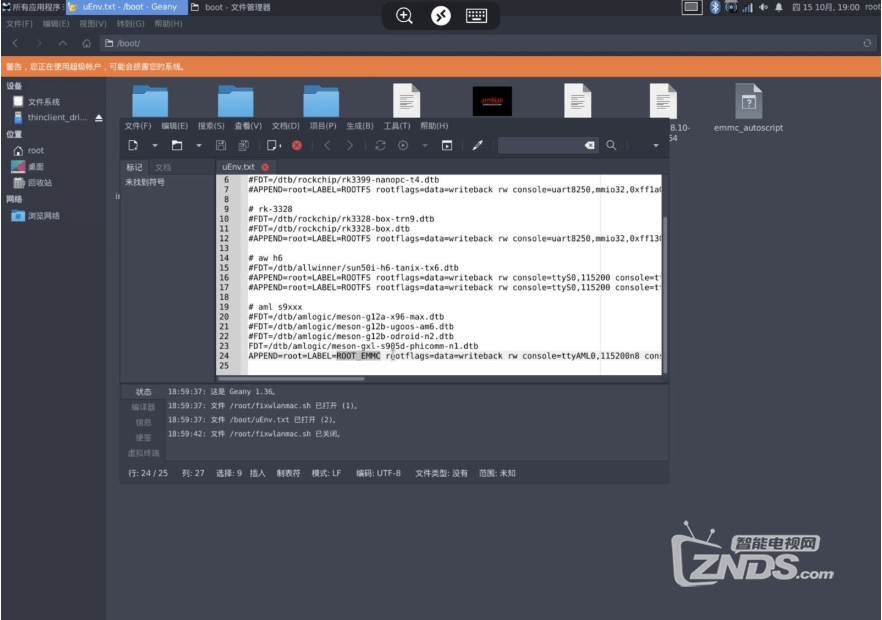Navigate forward in Geany toolbar
The width and height of the screenshot is (882, 620).
(x=350, y=146)
